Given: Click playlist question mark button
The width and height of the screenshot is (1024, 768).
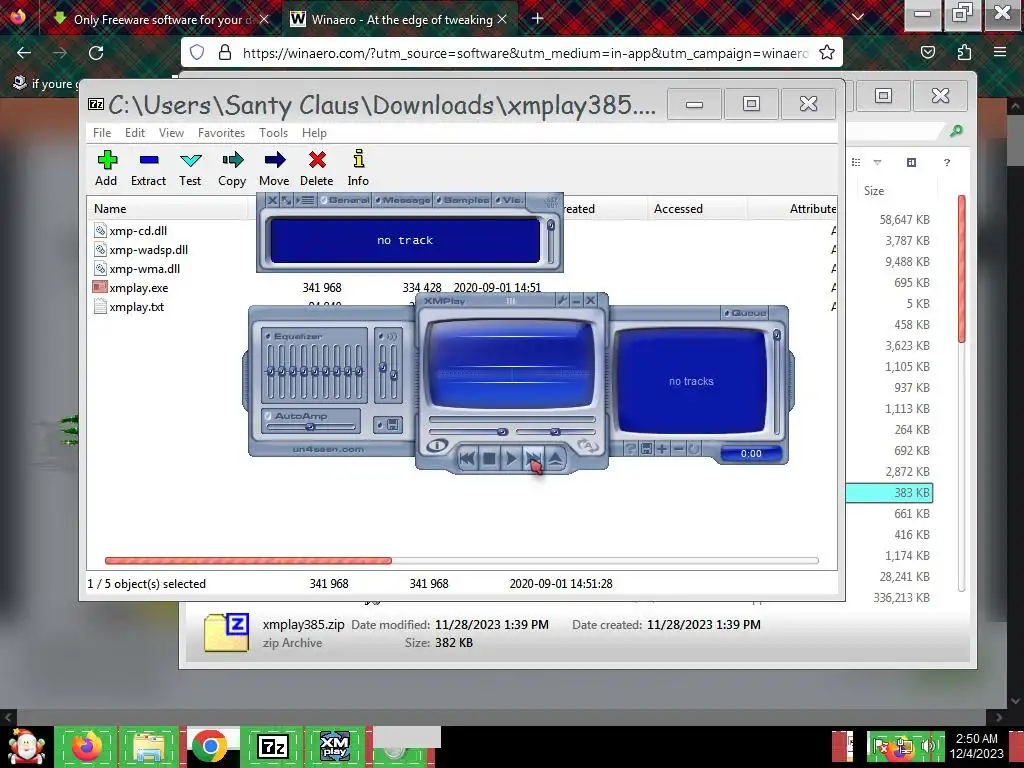Looking at the screenshot, I should pyautogui.click(x=630, y=449).
